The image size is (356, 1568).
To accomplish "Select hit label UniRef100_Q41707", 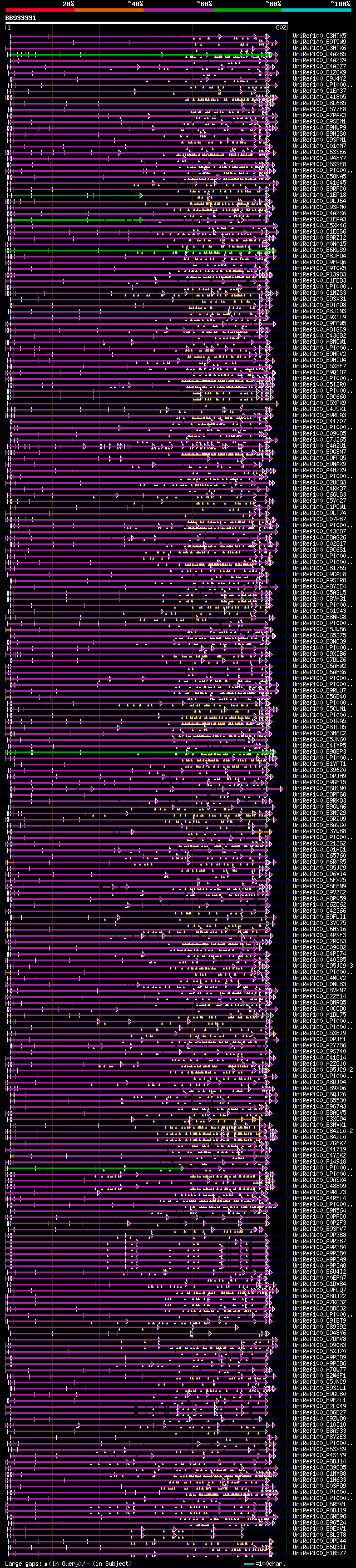I will pyautogui.click(x=319, y=421).
